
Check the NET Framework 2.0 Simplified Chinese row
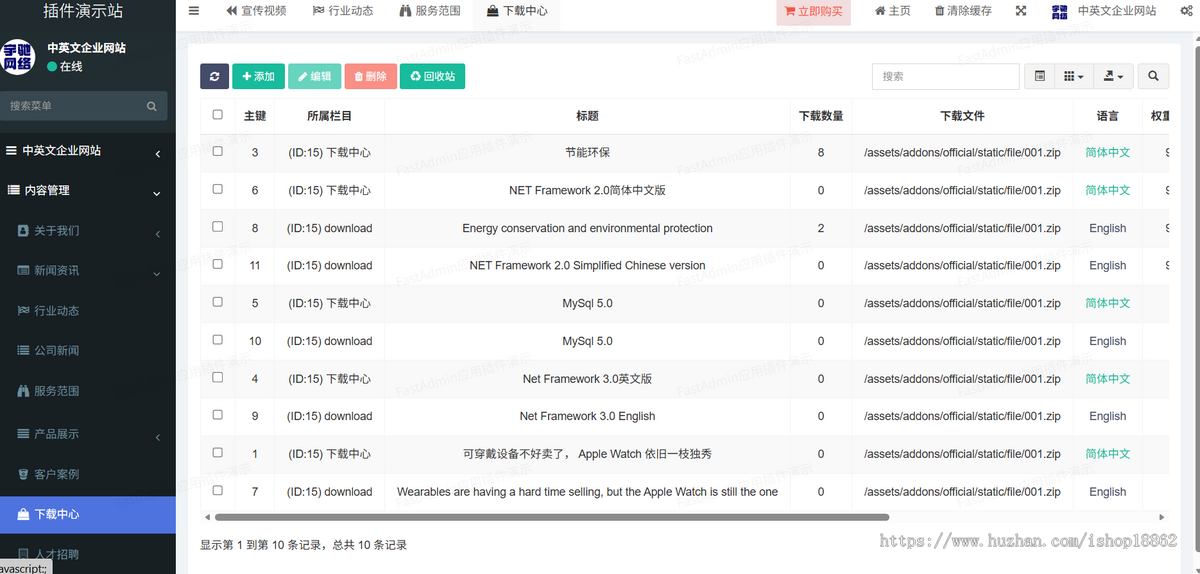click(218, 265)
